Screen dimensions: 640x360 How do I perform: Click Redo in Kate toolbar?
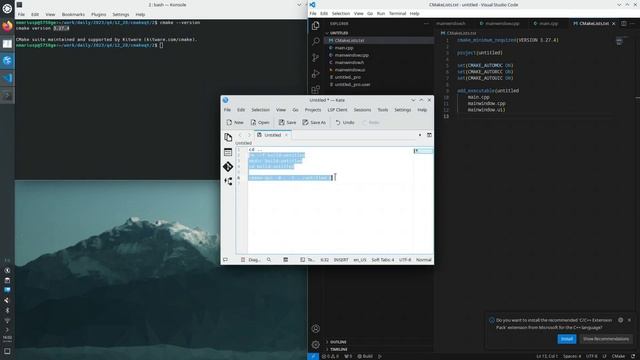(371, 122)
